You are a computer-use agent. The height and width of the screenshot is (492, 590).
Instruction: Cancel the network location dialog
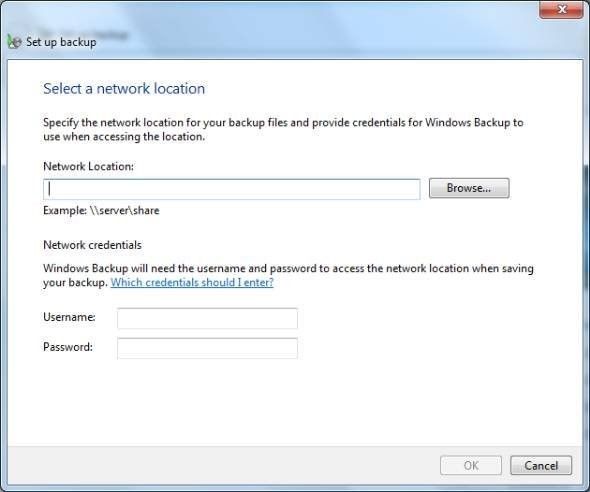click(x=541, y=466)
